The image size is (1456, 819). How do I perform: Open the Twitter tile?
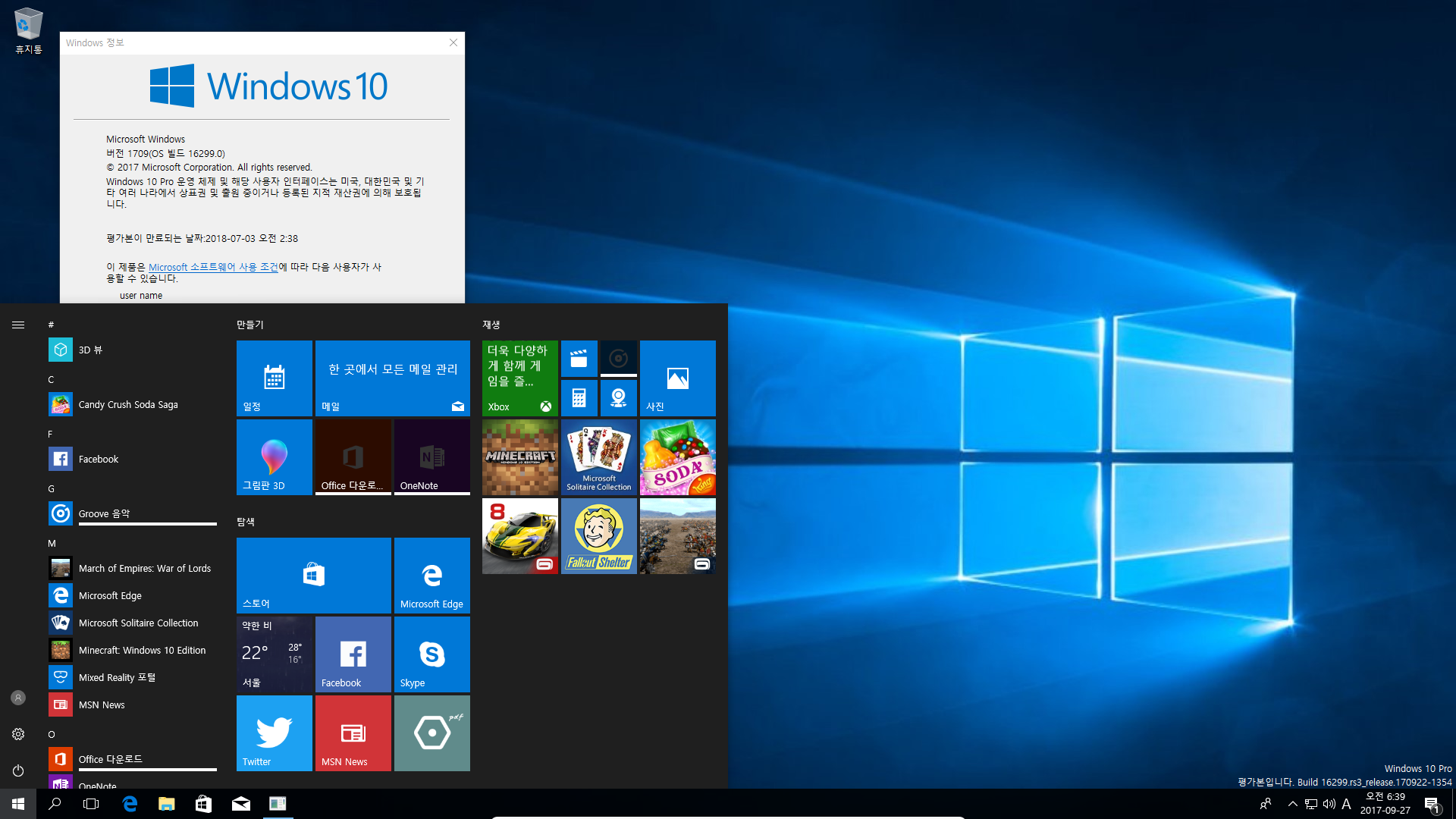(x=275, y=733)
